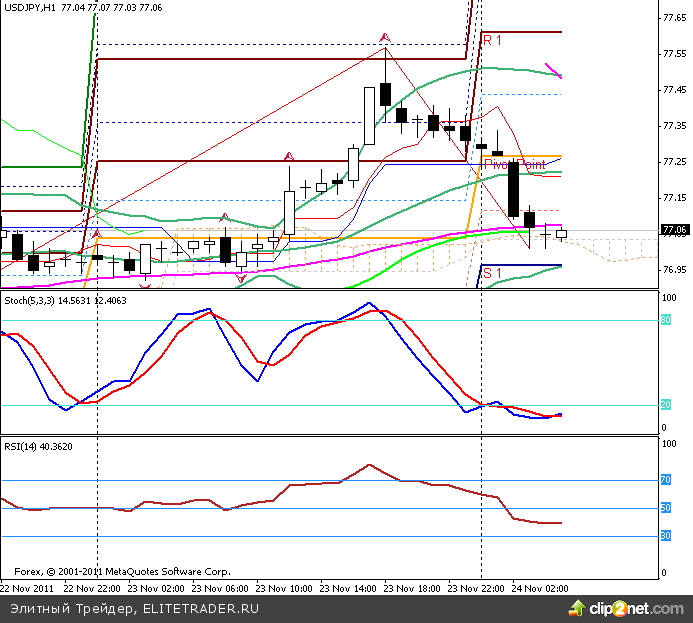This screenshot has width=693, height=623.
Task: Click the USDJPY,H1 chart title
Action: [29, 7]
